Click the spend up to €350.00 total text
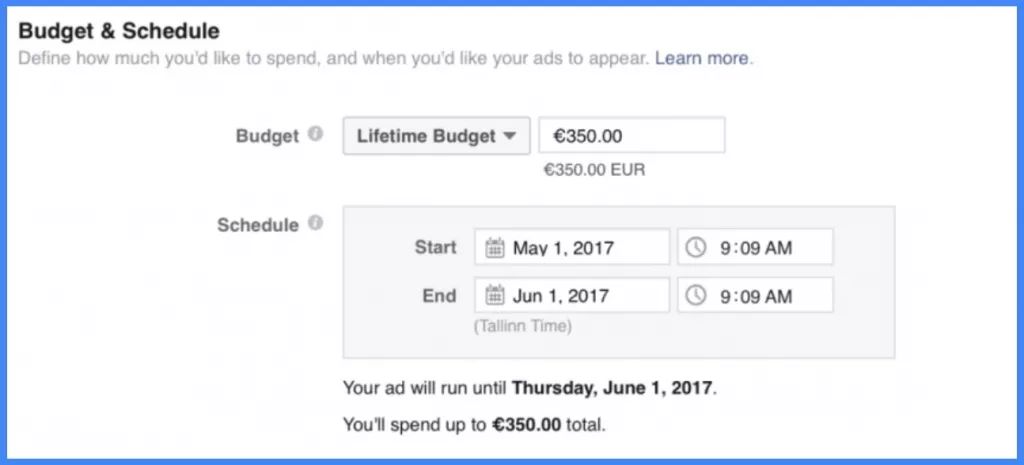1024x465 pixels. (x=474, y=424)
